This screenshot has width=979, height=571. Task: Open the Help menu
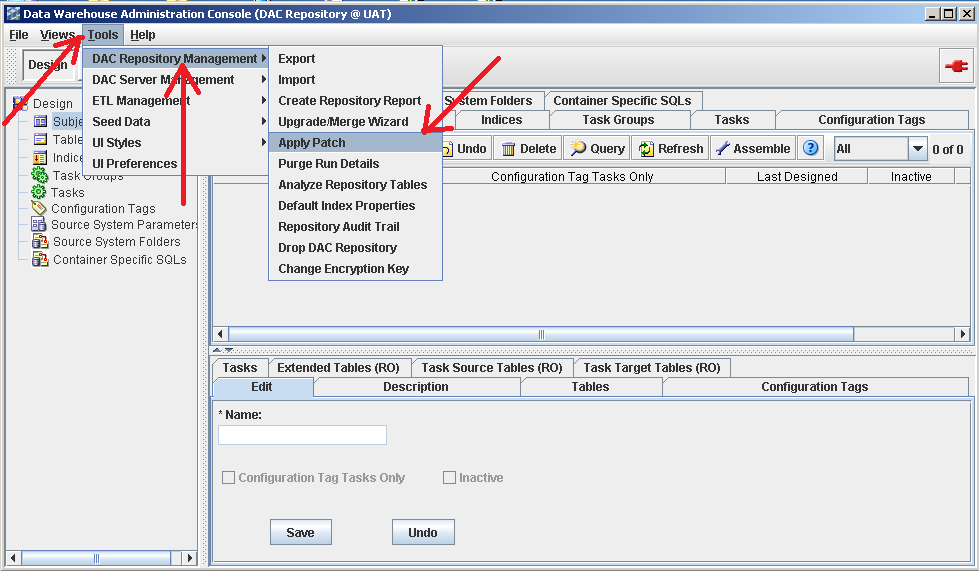click(143, 35)
